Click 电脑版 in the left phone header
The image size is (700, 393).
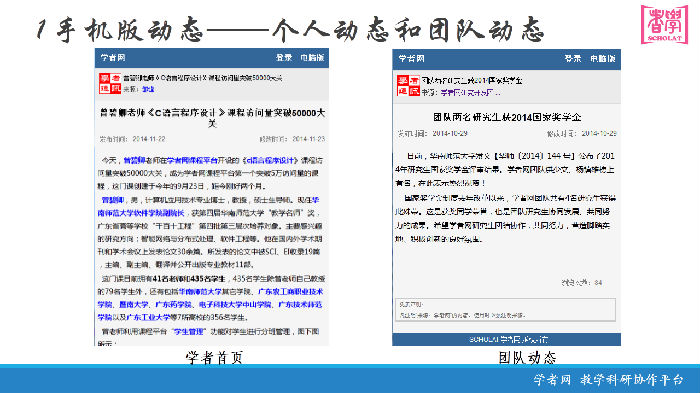(312, 58)
